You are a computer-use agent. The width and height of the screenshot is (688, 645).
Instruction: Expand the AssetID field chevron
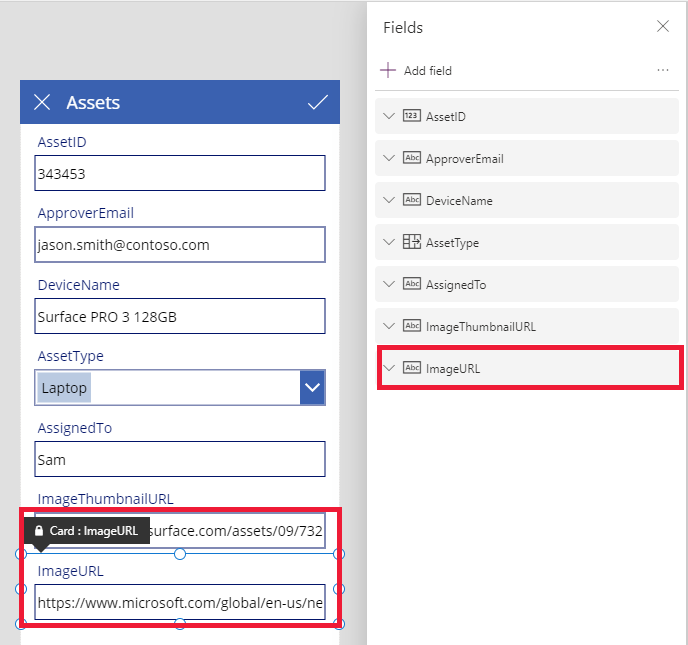point(389,116)
